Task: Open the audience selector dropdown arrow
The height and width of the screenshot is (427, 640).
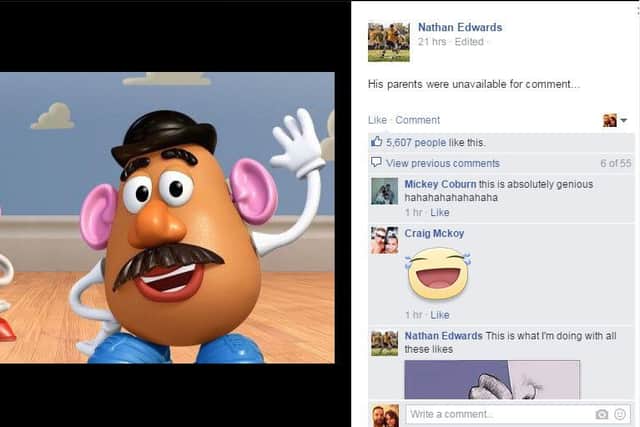Action: (x=623, y=120)
